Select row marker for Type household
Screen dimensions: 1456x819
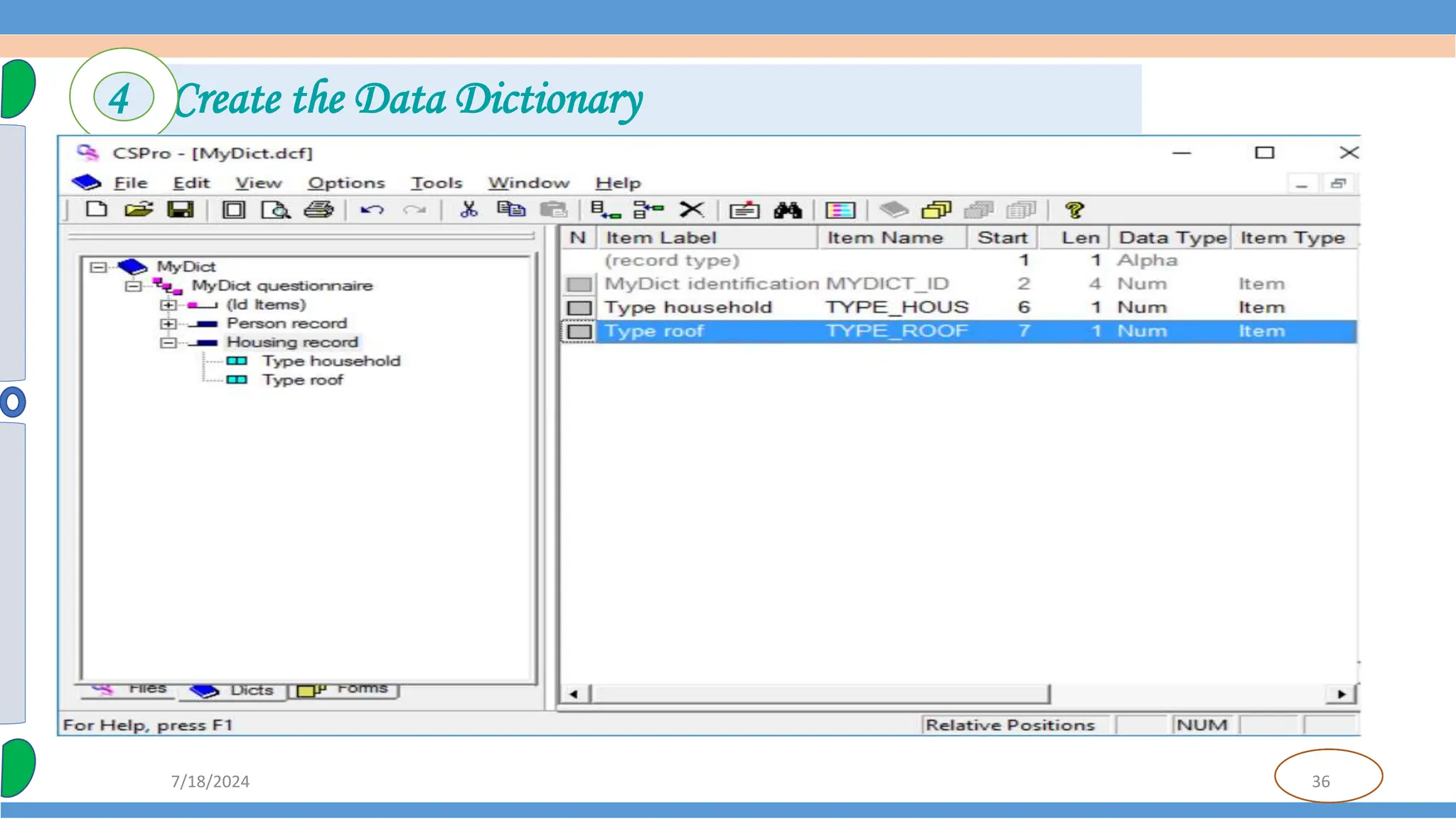[579, 308]
